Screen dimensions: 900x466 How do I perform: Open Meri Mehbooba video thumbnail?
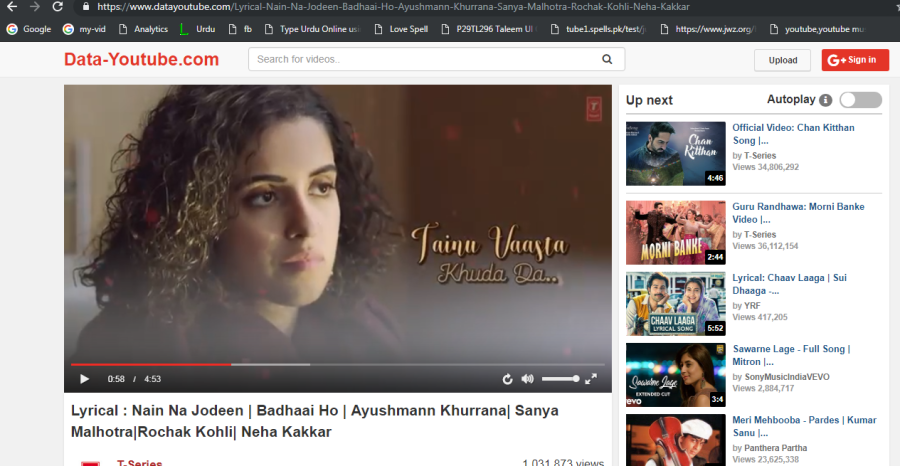[x=676, y=440]
